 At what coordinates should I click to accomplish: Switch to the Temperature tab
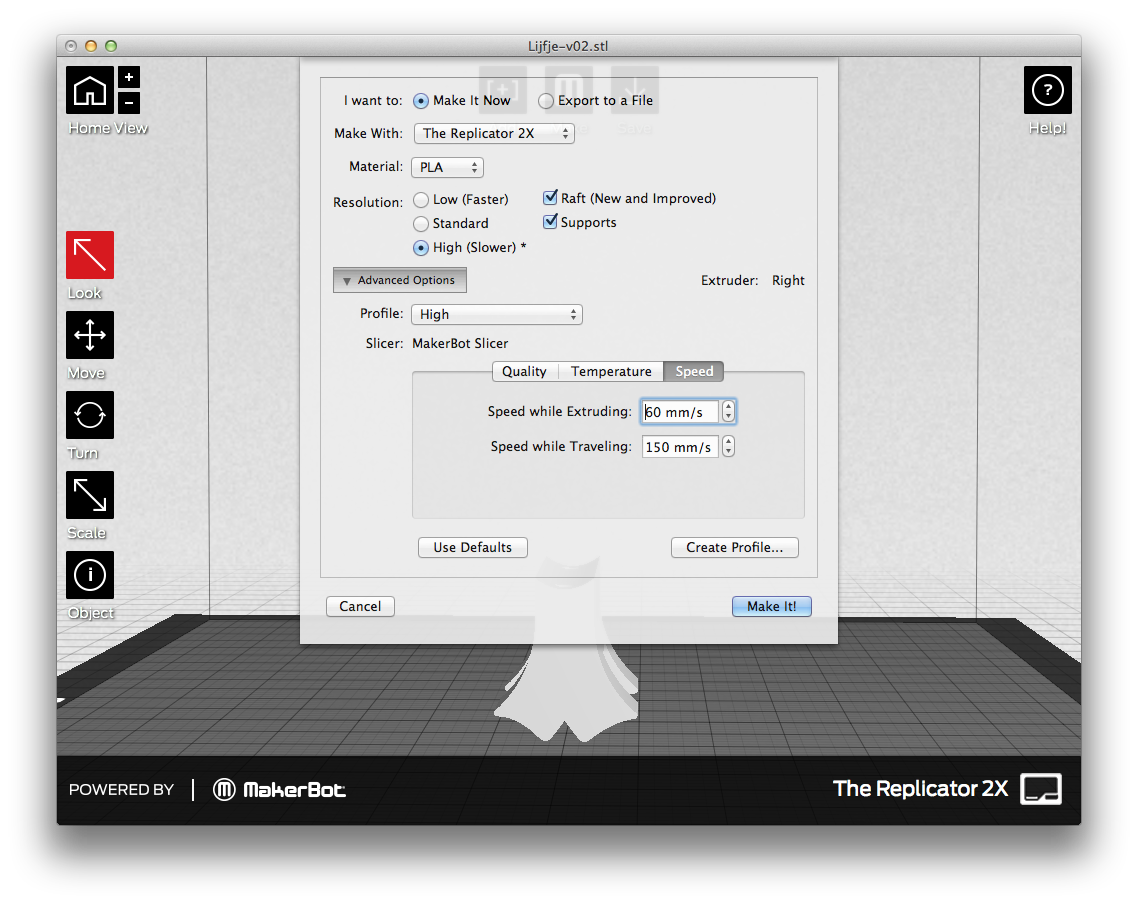[x=610, y=371]
